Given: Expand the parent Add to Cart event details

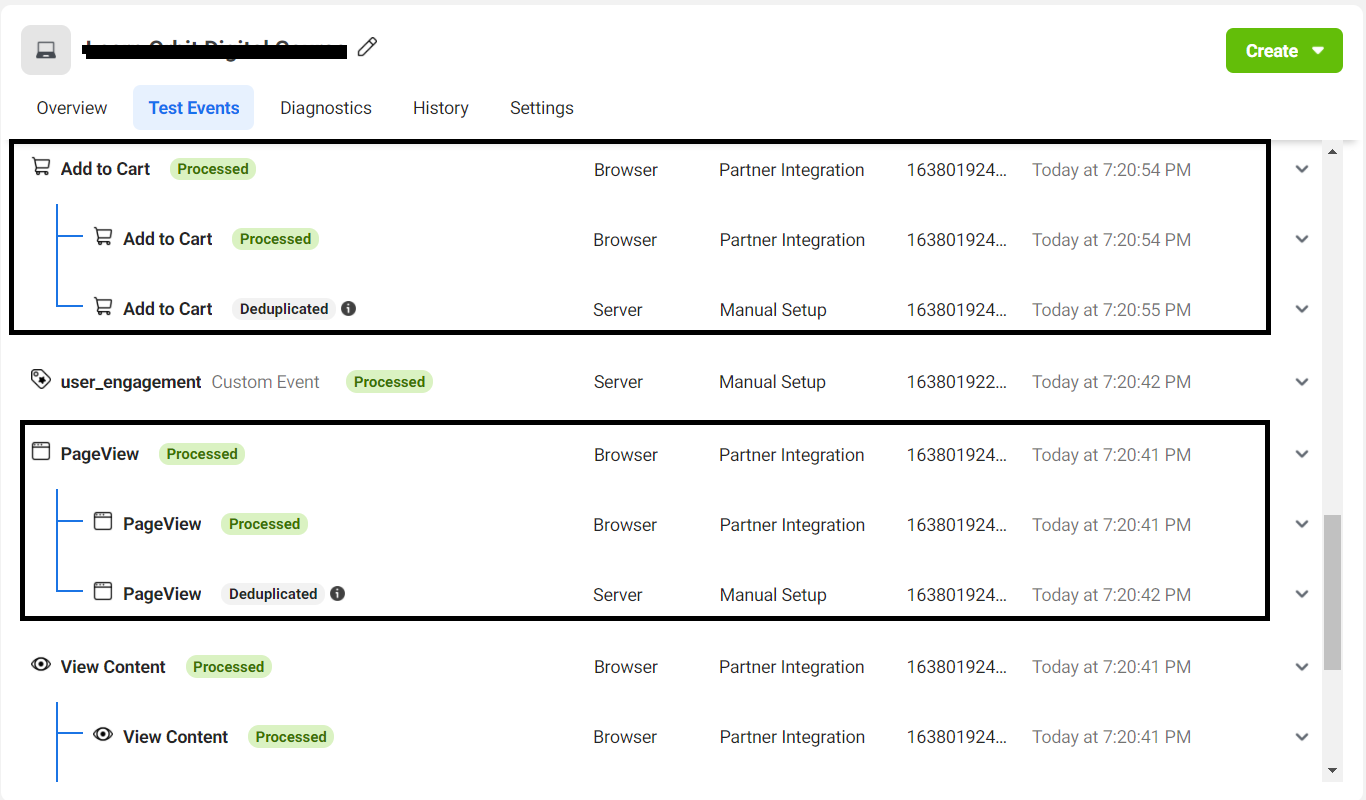Looking at the screenshot, I should point(1302,169).
